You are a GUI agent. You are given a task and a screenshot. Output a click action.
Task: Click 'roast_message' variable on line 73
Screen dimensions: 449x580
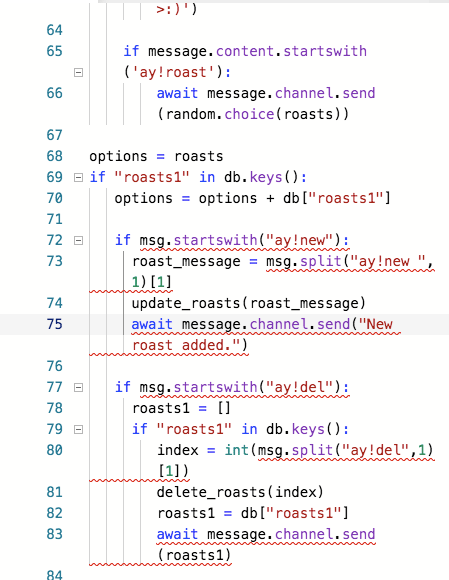pyautogui.click(x=186, y=262)
